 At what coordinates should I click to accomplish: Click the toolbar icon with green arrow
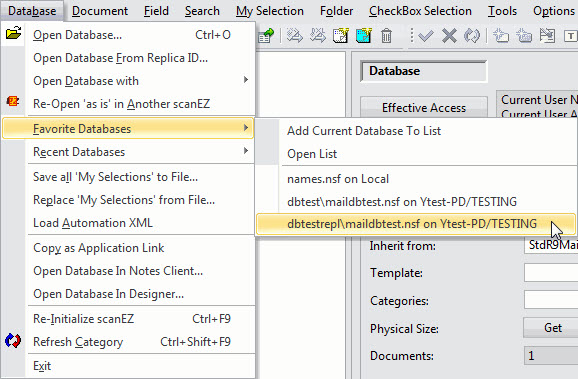click(267, 36)
